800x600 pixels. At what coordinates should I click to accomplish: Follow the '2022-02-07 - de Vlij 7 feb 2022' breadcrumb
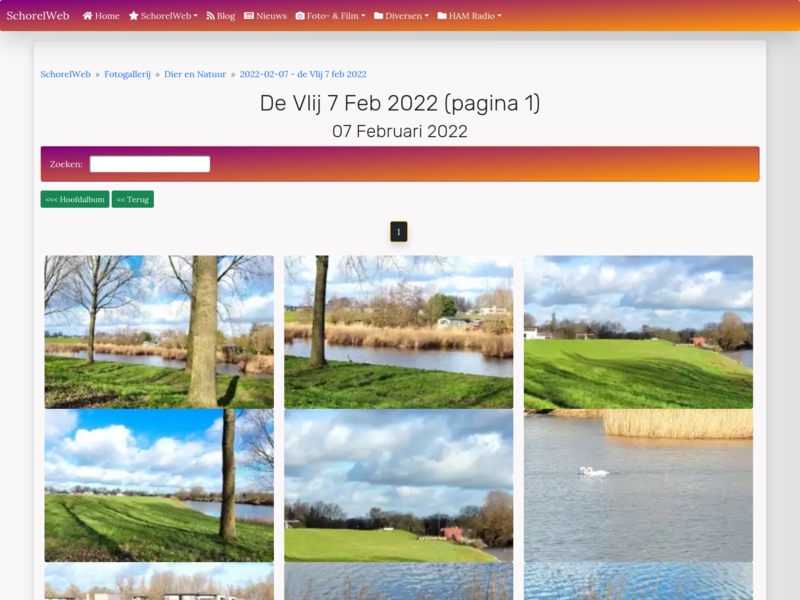tap(303, 74)
